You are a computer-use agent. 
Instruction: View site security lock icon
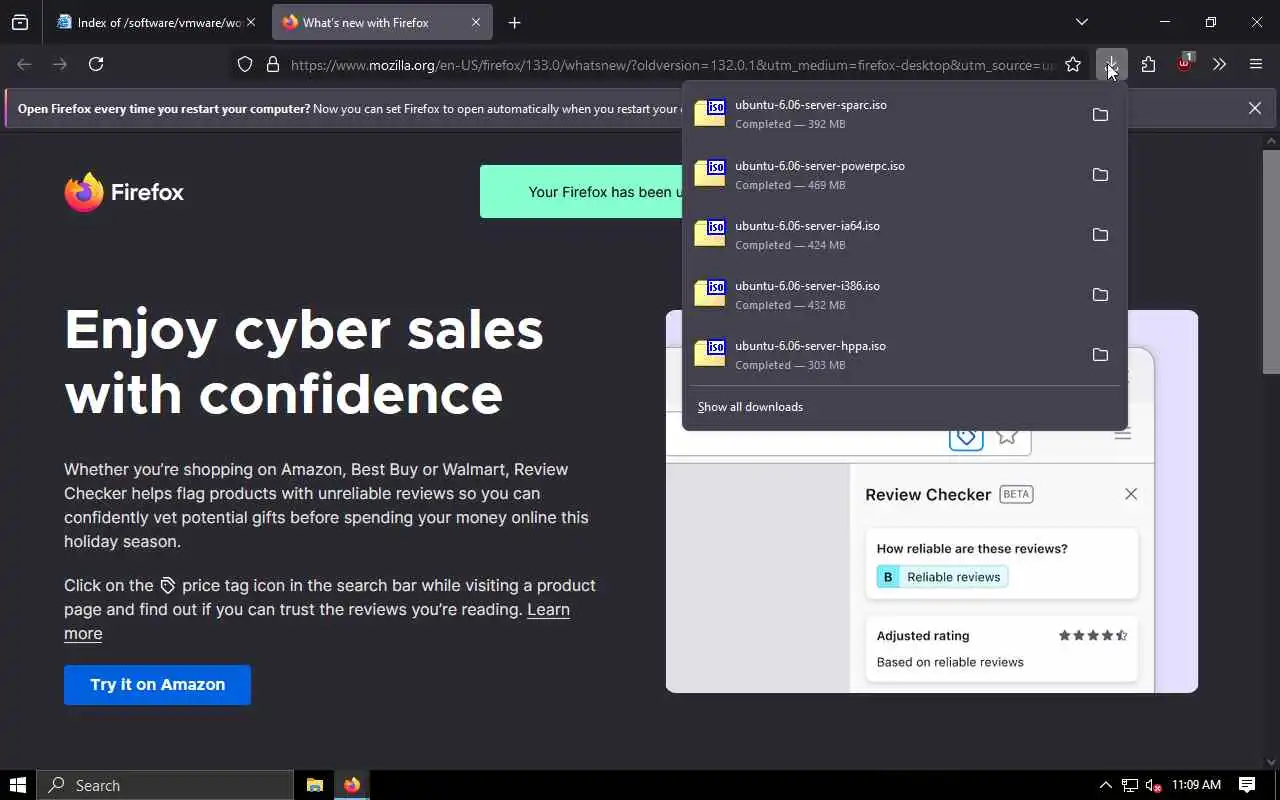click(x=272, y=64)
